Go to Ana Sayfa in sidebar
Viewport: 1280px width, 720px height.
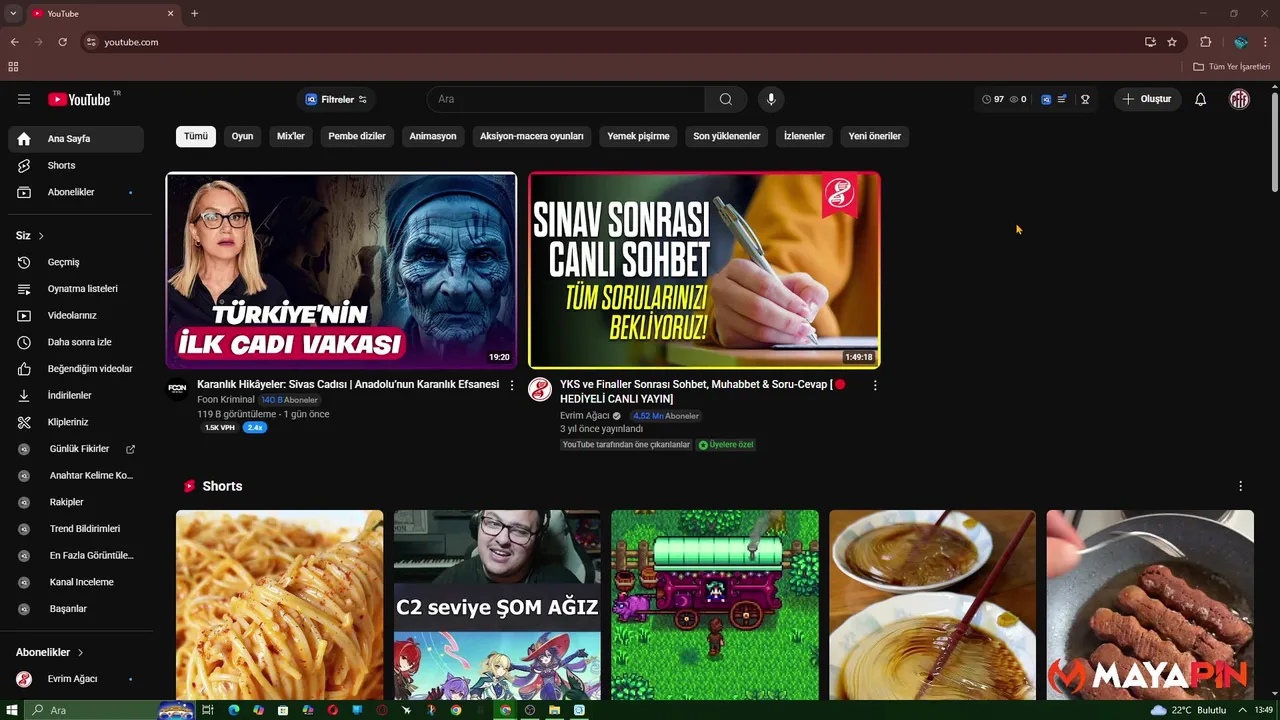76,139
